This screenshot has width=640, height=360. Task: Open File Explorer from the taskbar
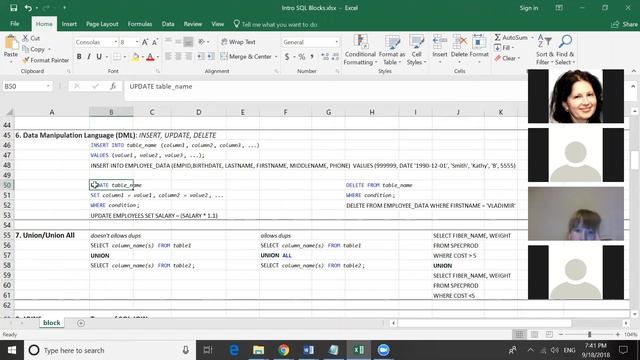point(258,350)
